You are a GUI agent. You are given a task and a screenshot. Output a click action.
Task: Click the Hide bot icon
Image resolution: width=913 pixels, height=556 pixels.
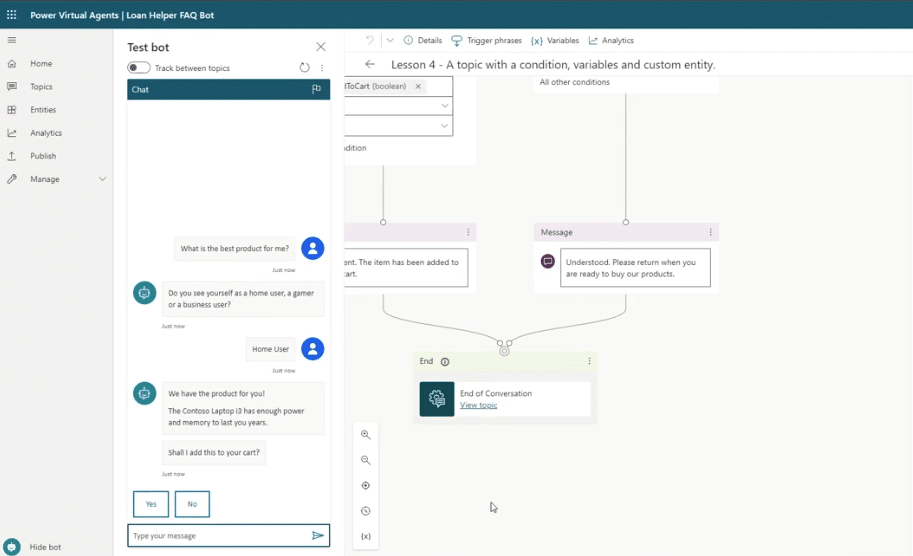coord(12,547)
